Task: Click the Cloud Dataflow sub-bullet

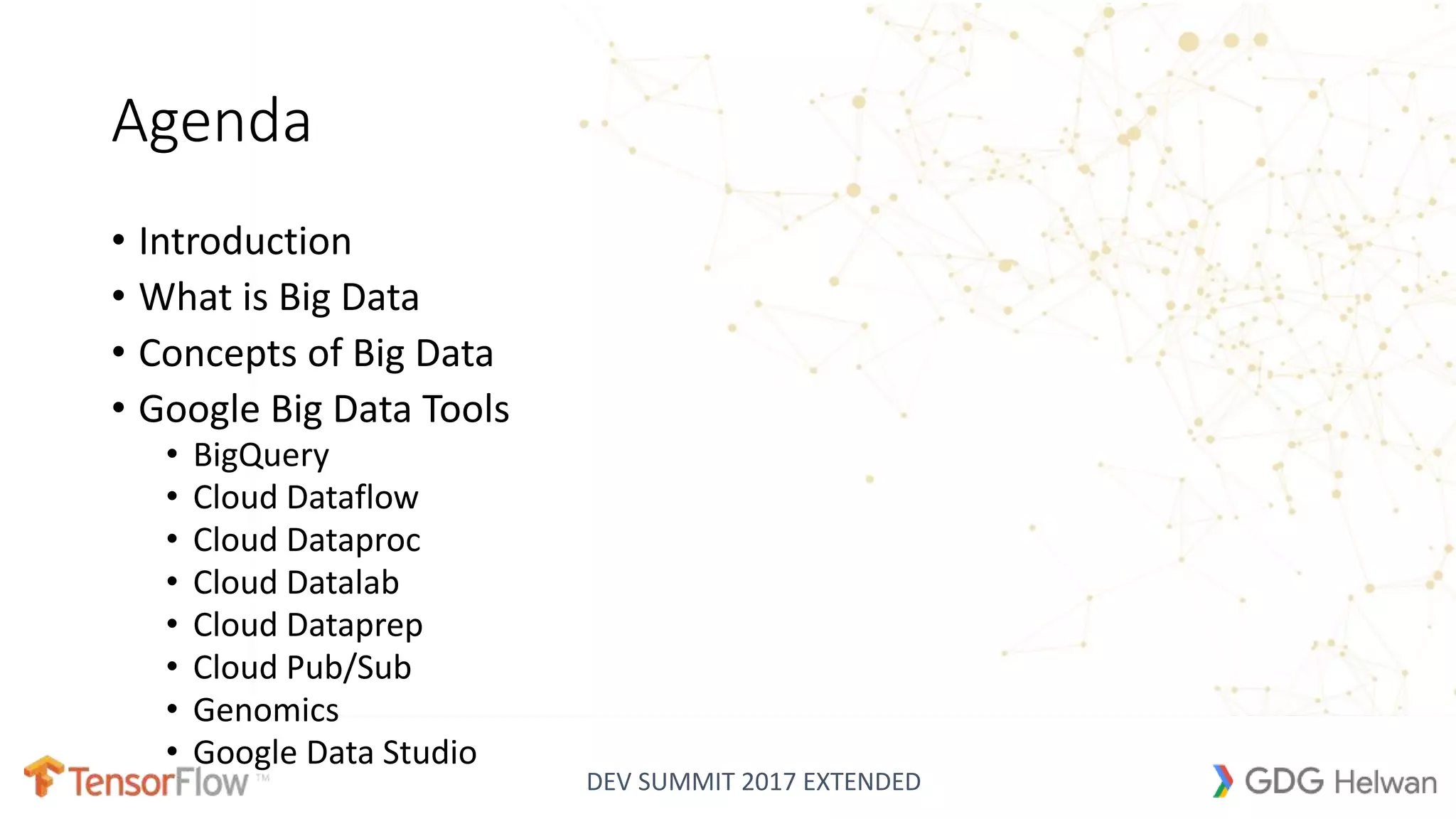Action: tap(306, 497)
